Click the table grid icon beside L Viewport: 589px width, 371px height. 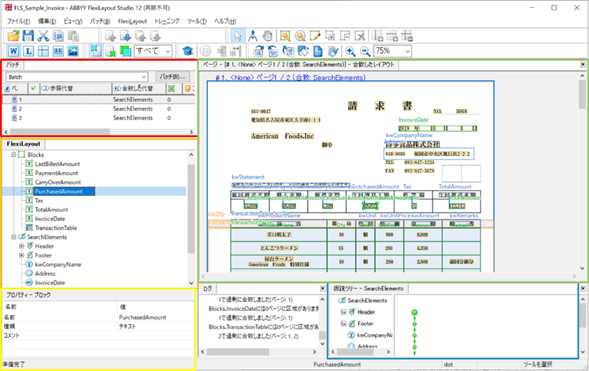(x=43, y=51)
